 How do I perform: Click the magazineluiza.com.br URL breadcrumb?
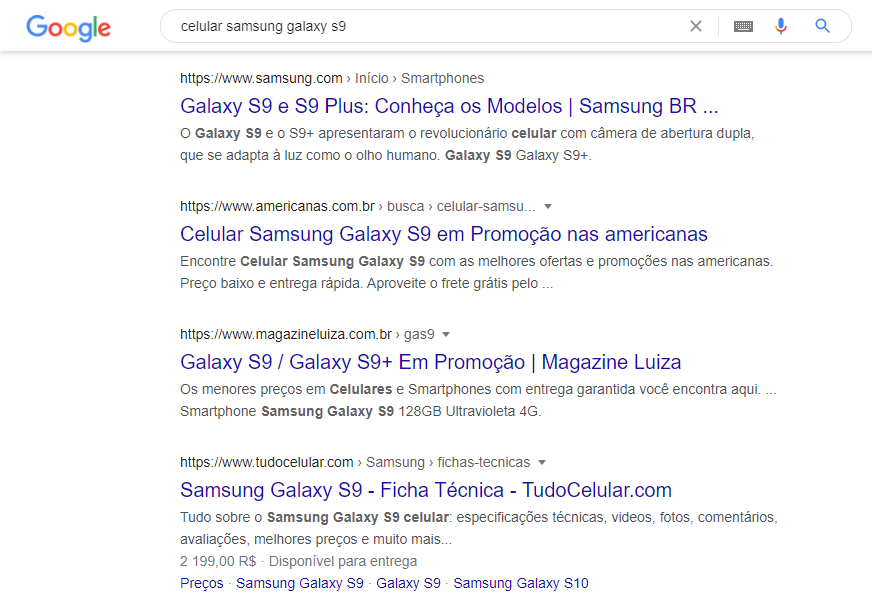[307, 334]
